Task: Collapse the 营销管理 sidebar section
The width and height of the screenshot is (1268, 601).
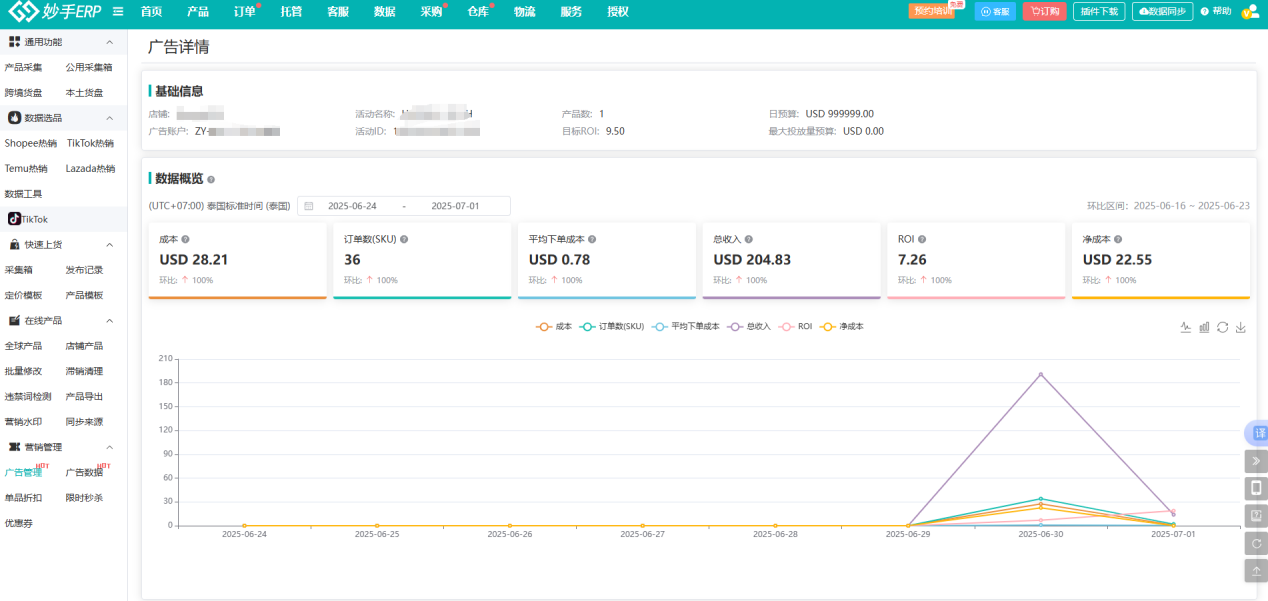Action: [109, 447]
